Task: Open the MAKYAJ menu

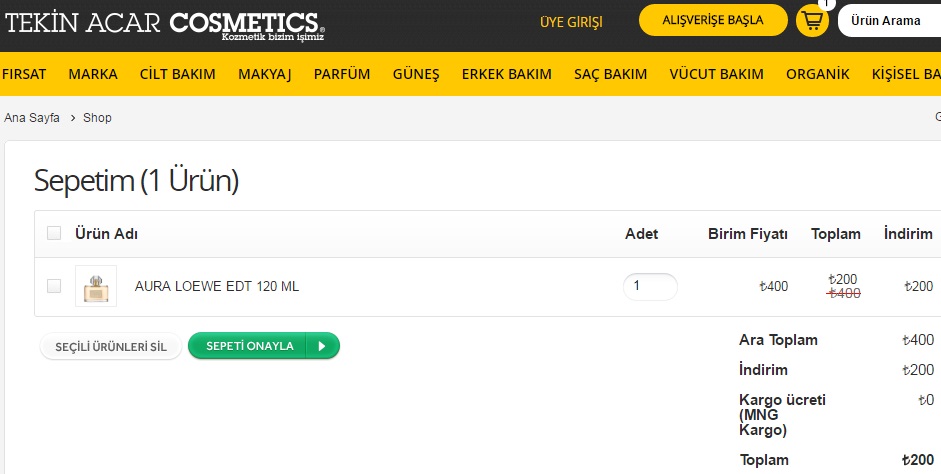Action: point(265,74)
